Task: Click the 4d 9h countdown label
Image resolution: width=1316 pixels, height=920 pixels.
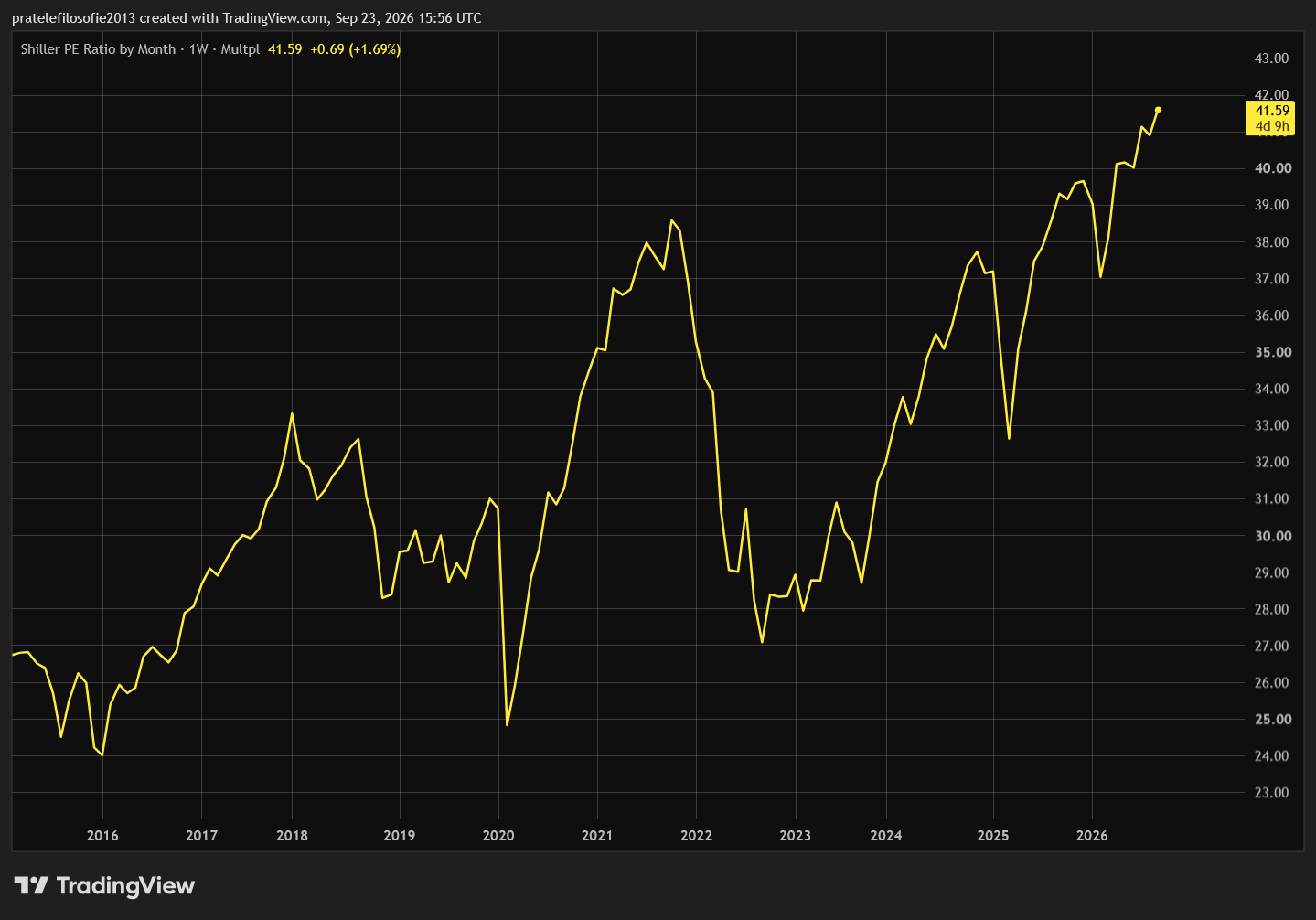Action: (1271, 126)
